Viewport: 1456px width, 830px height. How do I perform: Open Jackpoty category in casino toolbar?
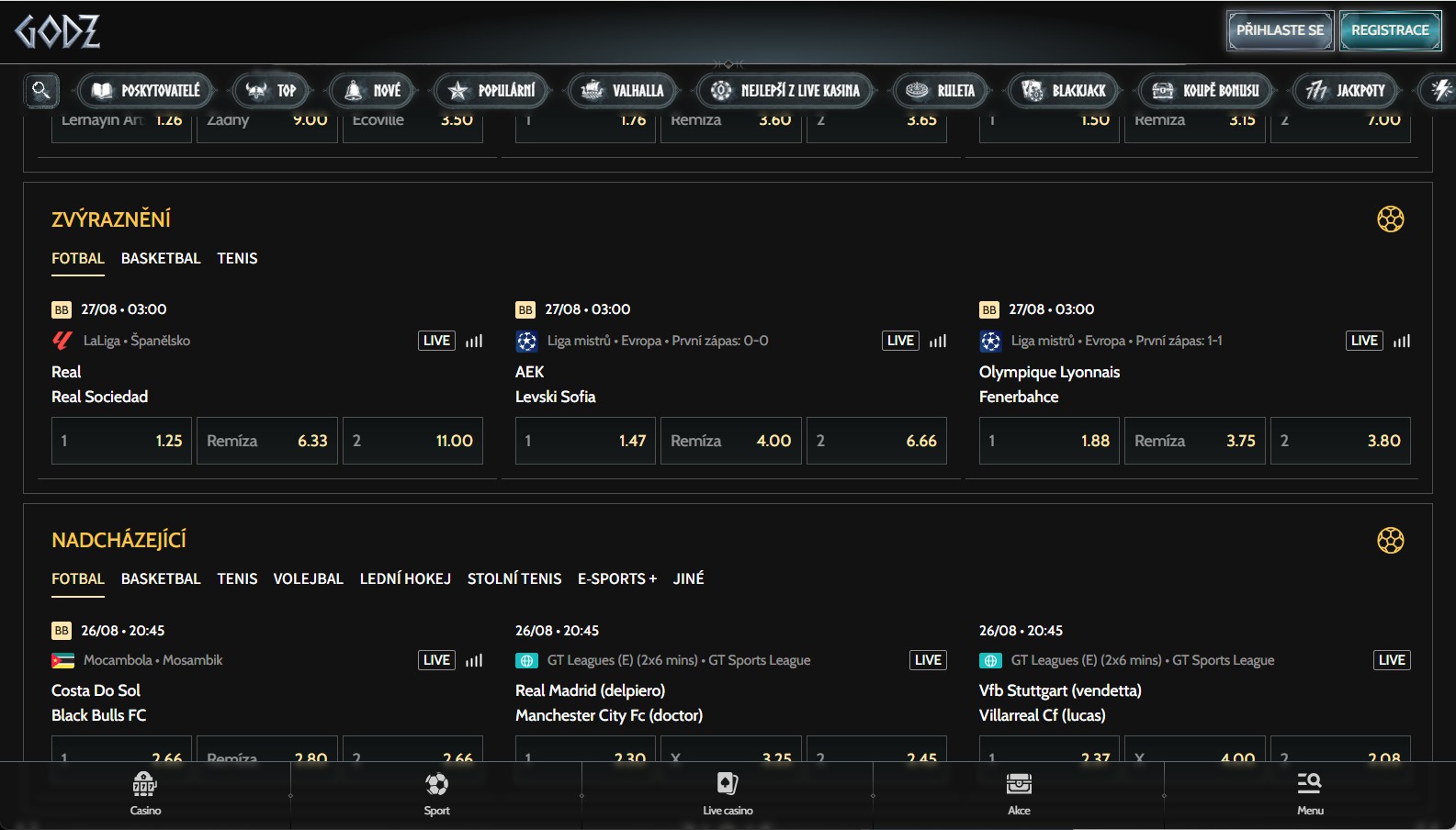tap(1347, 90)
